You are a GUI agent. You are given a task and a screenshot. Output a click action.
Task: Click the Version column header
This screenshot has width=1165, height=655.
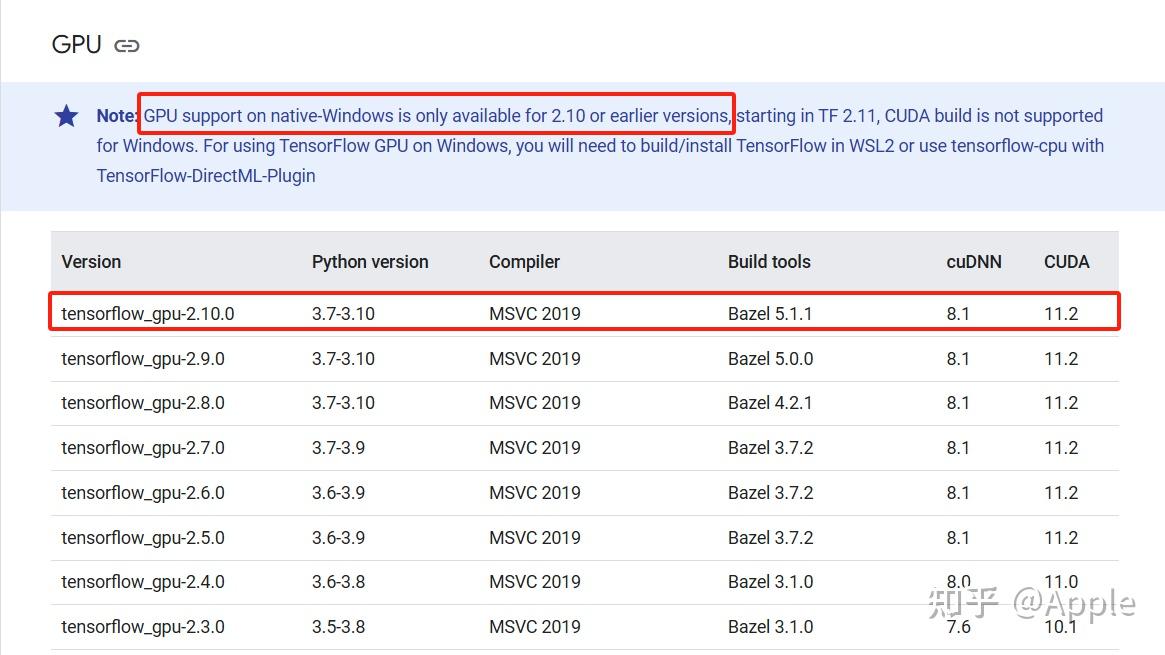point(91,261)
